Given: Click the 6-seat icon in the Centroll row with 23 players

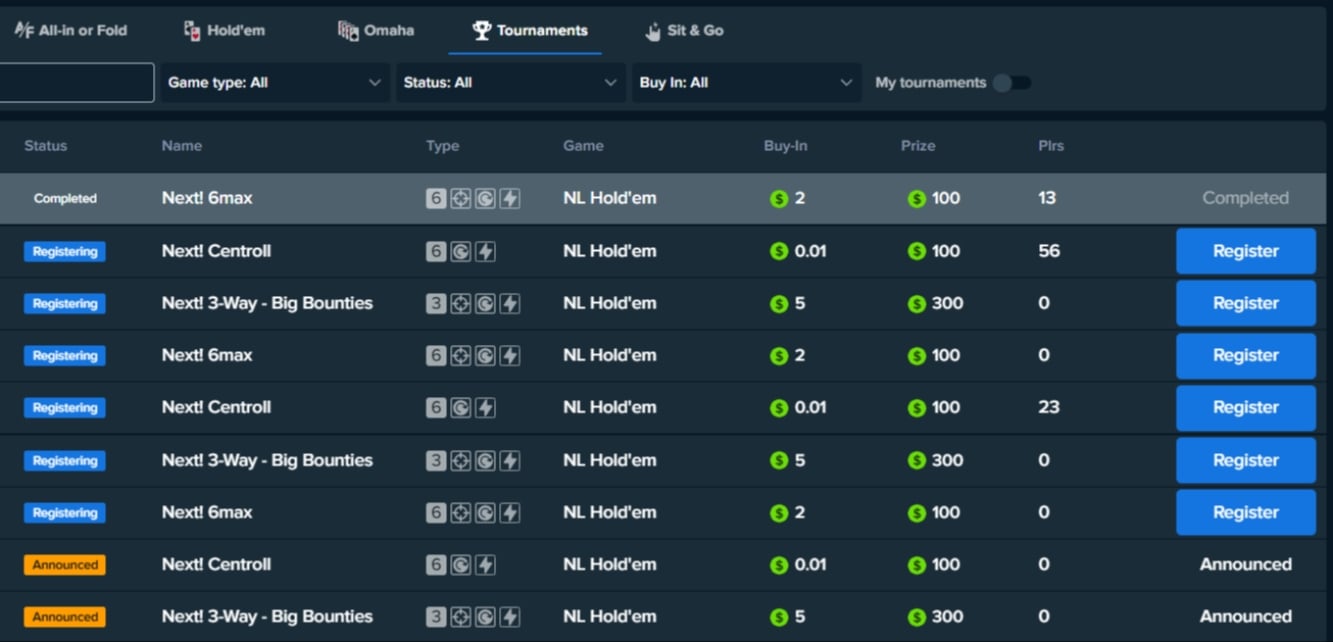Looking at the screenshot, I should (x=435, y=407).
